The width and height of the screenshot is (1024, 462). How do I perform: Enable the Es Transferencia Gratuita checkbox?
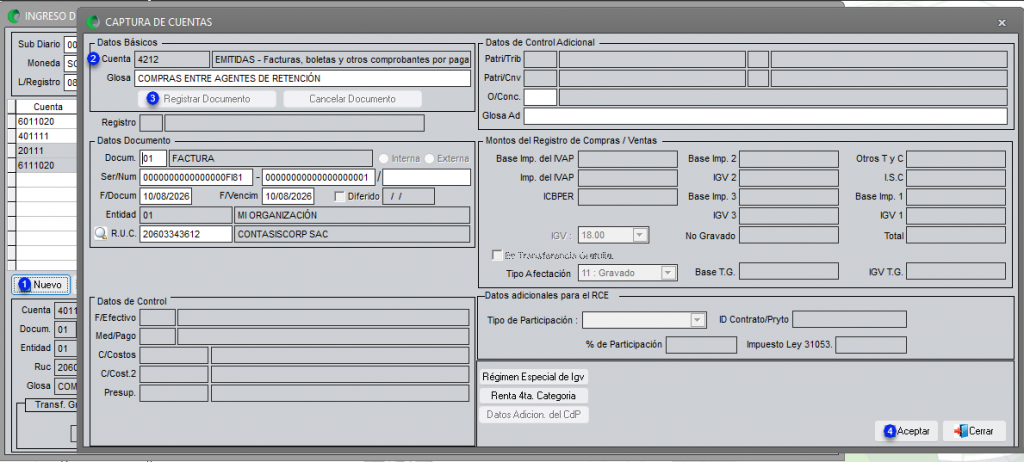point(497,255)
